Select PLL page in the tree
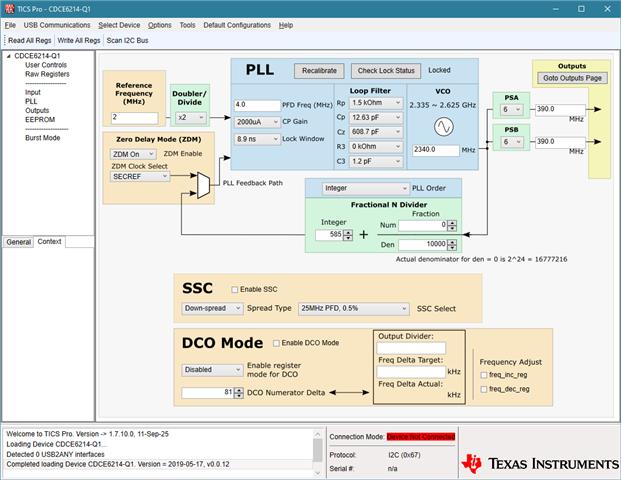621x480 pixels. tap(31, 101)
